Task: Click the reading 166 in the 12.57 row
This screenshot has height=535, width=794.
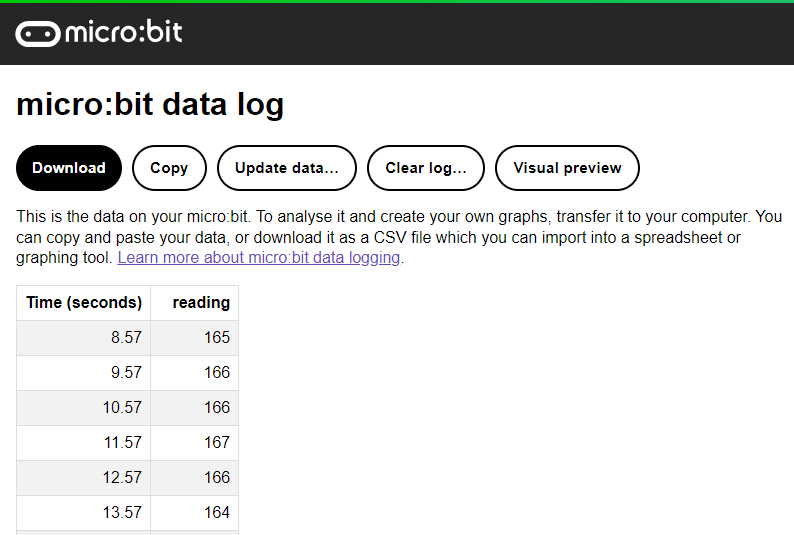Action: pos(194,477)
